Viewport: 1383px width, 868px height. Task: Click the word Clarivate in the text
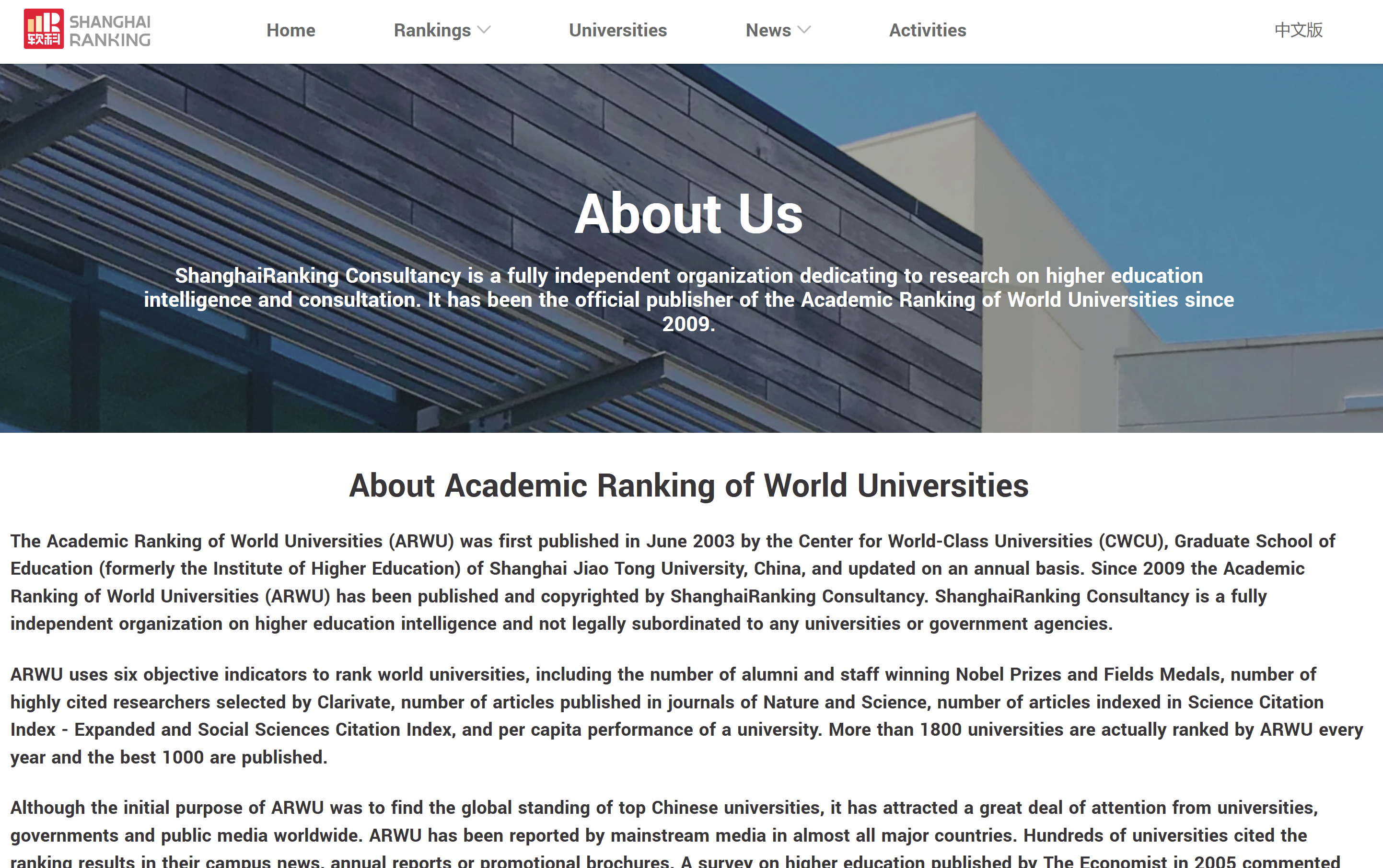[x=355, y=702]
